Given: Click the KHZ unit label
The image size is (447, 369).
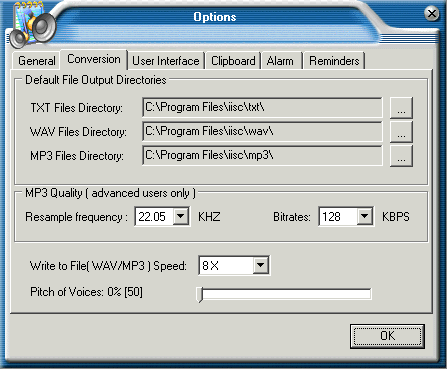Looking at the screenshot, I should pyautogui.click(x=209, y=217).
